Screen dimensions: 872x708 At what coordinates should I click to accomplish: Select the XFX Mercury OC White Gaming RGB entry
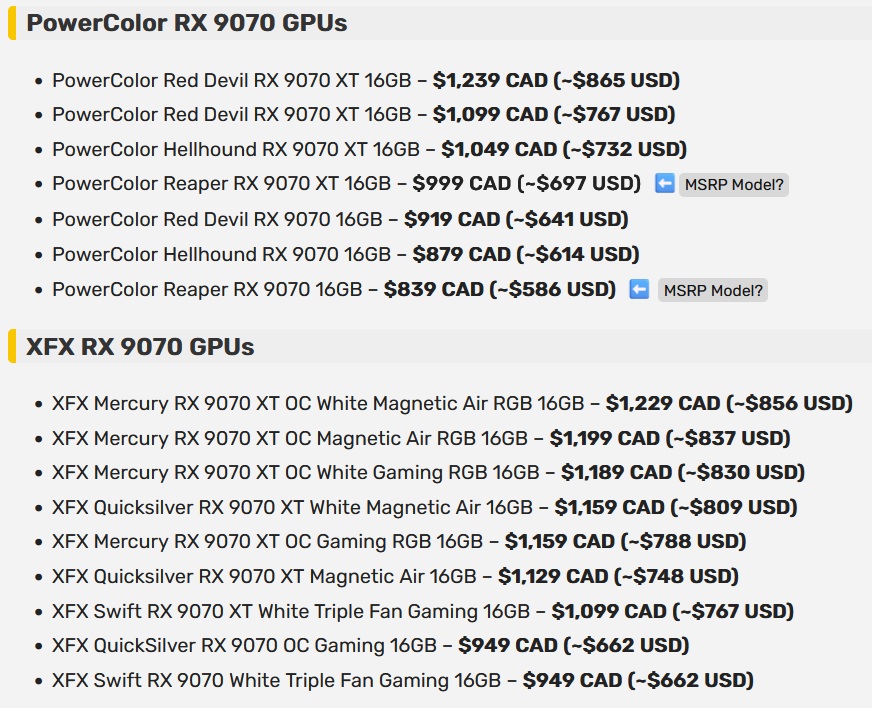428,472
